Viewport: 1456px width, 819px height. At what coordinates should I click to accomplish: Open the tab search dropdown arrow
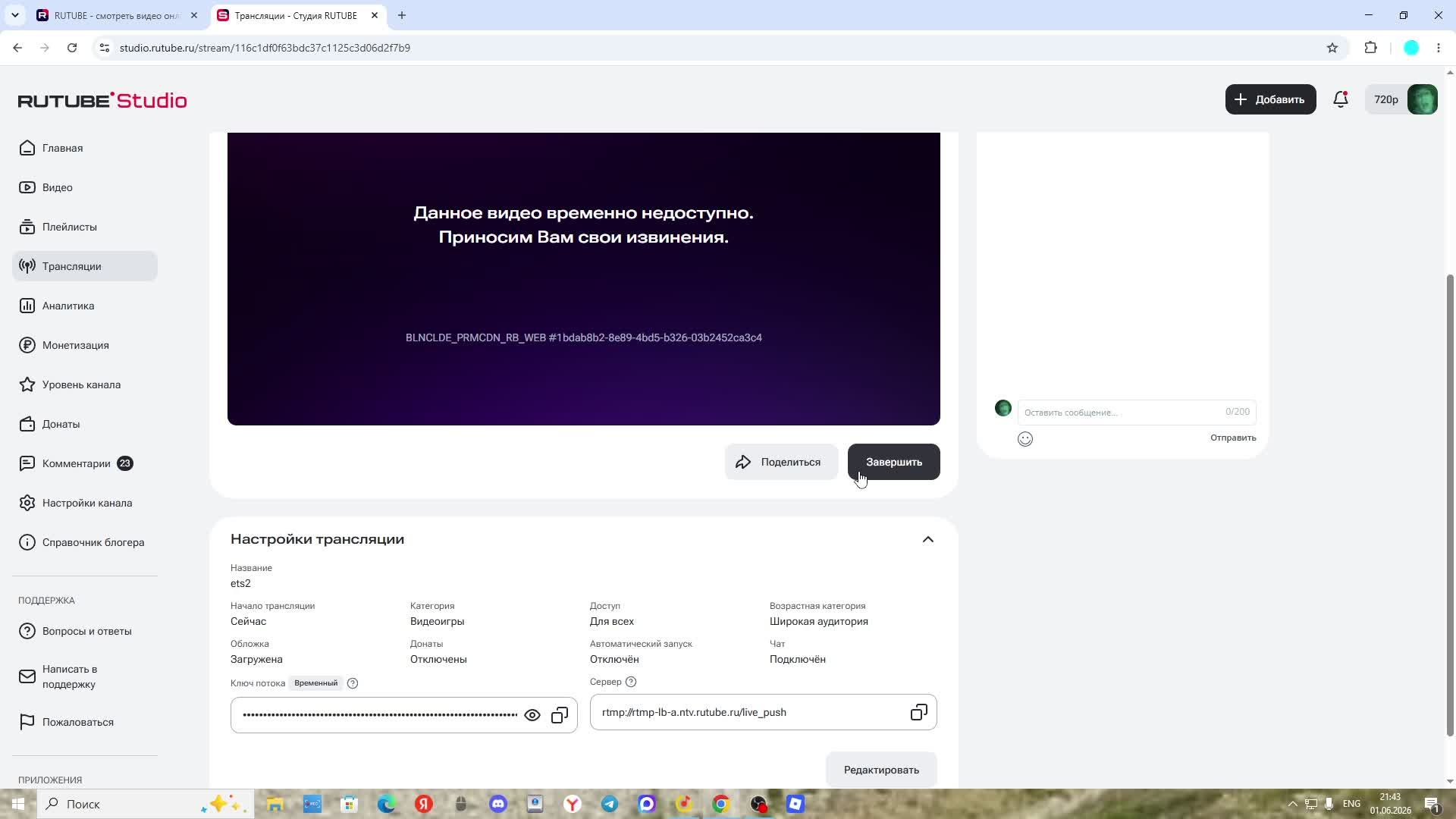[x=14, y=15]
